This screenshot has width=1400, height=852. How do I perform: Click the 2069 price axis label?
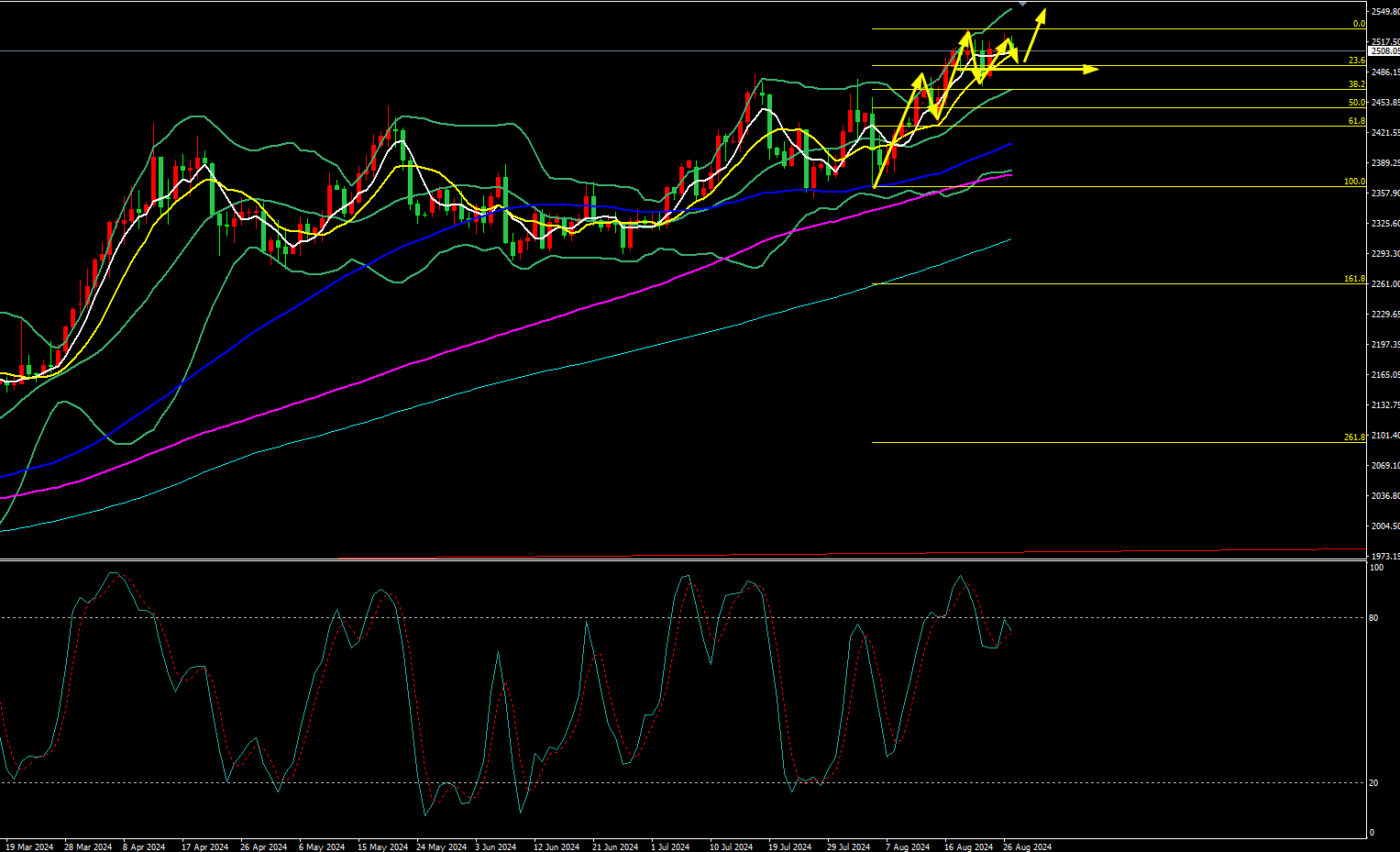[1385, 466]
